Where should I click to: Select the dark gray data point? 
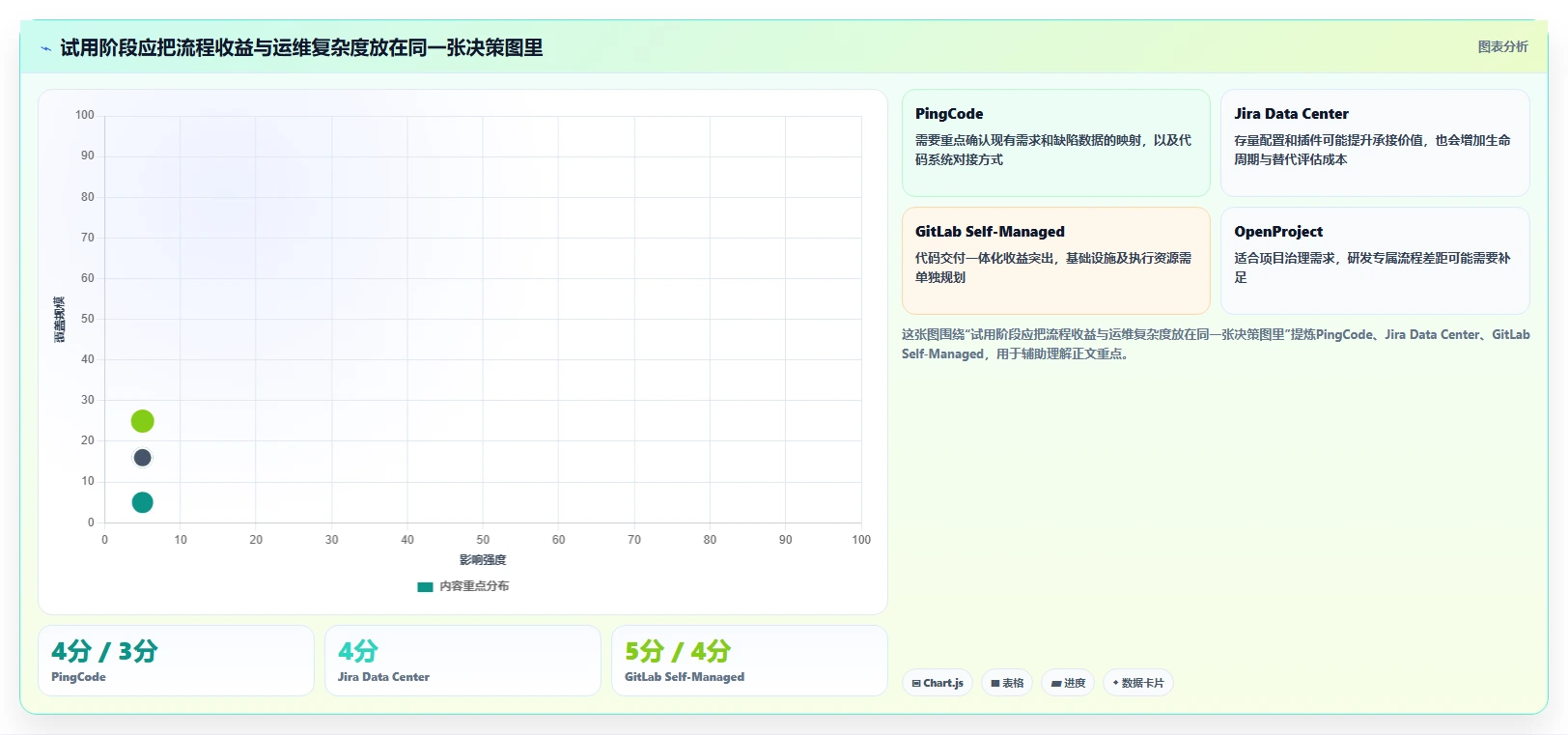click(142, 458)
